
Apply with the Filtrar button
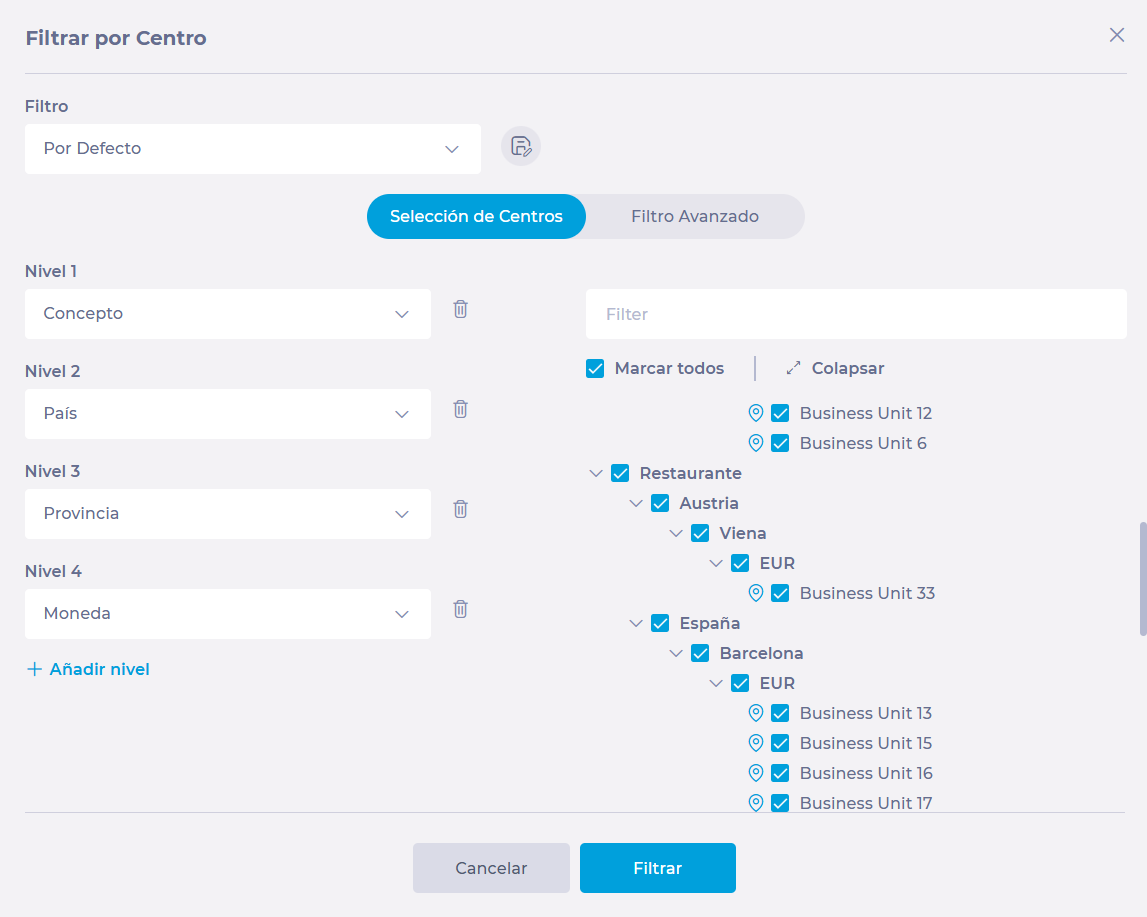(x=658, y=868)
